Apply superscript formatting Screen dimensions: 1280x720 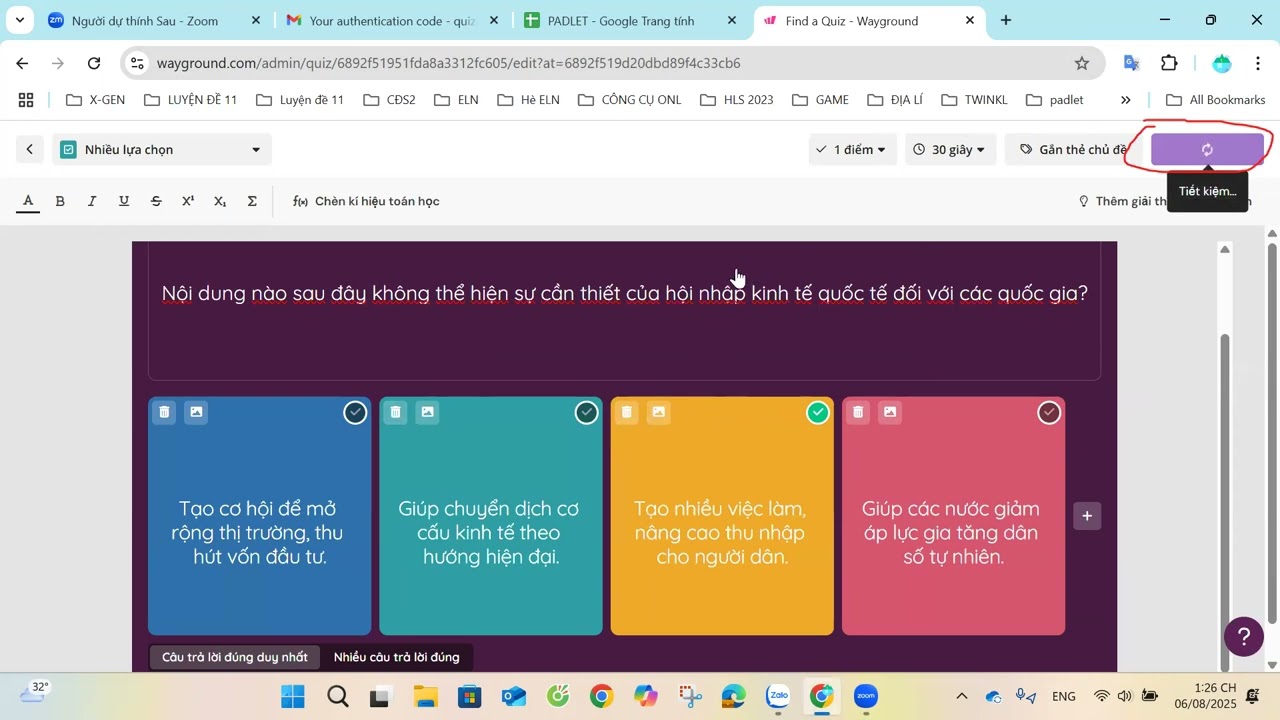(x=188, y=201)
